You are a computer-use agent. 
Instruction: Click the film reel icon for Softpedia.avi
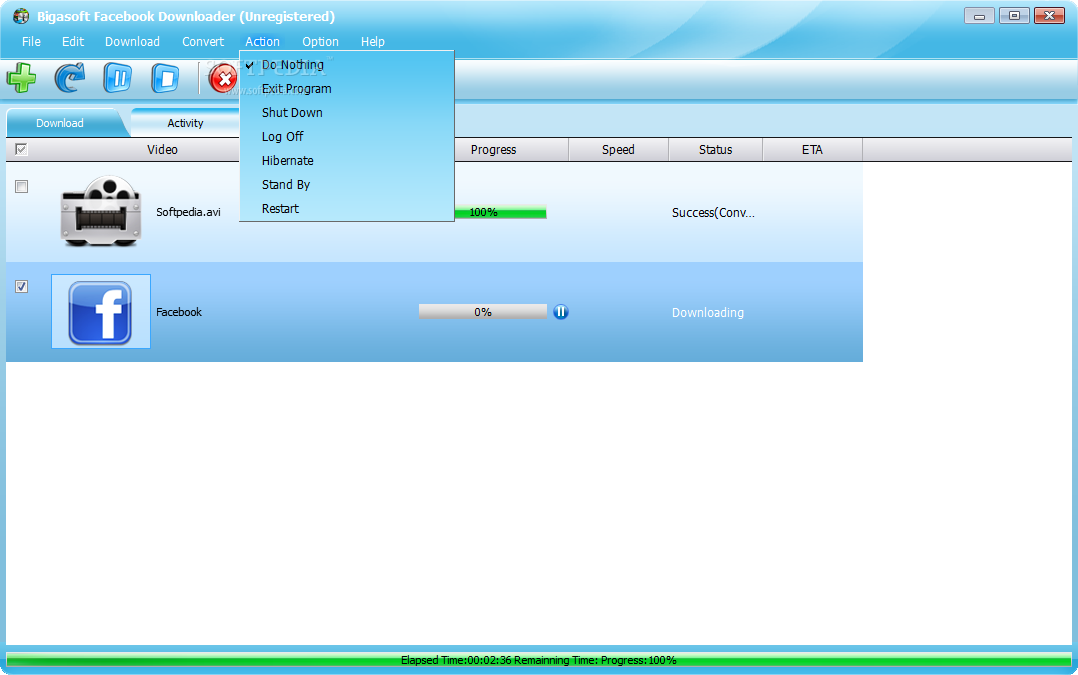(x=101, y=211)
